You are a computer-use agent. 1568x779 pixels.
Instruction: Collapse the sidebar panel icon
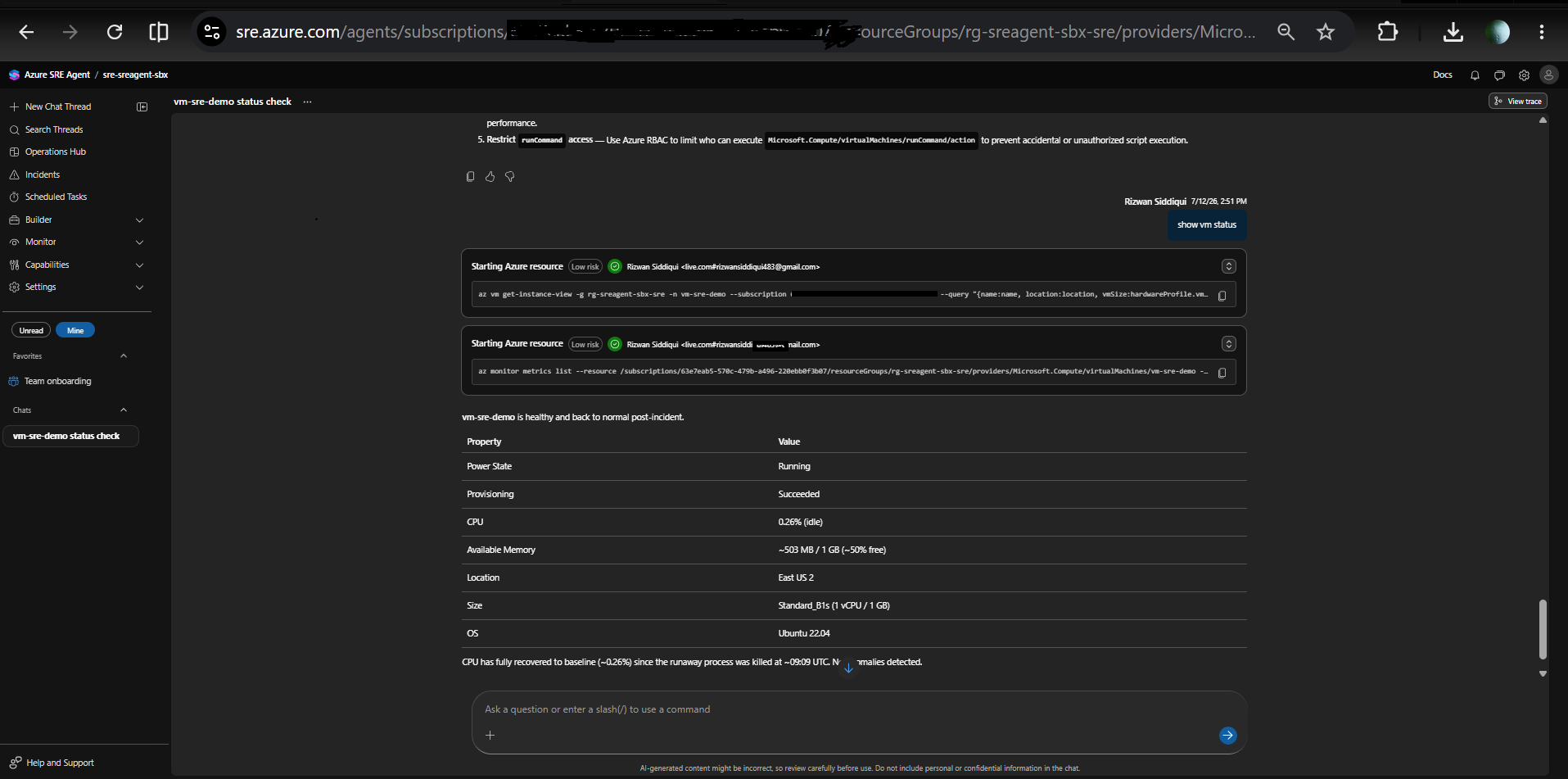142,106
